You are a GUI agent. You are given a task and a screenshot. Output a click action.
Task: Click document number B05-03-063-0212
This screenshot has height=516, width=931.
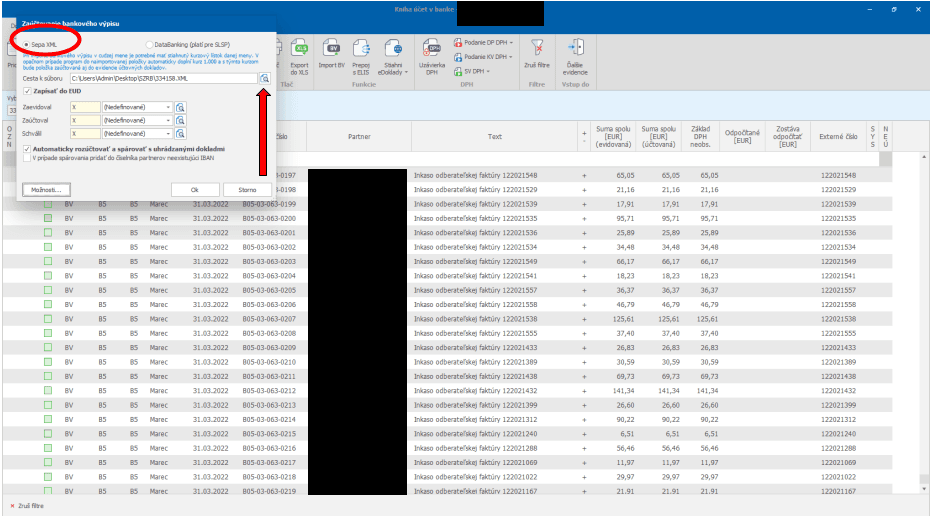[268, 391]
